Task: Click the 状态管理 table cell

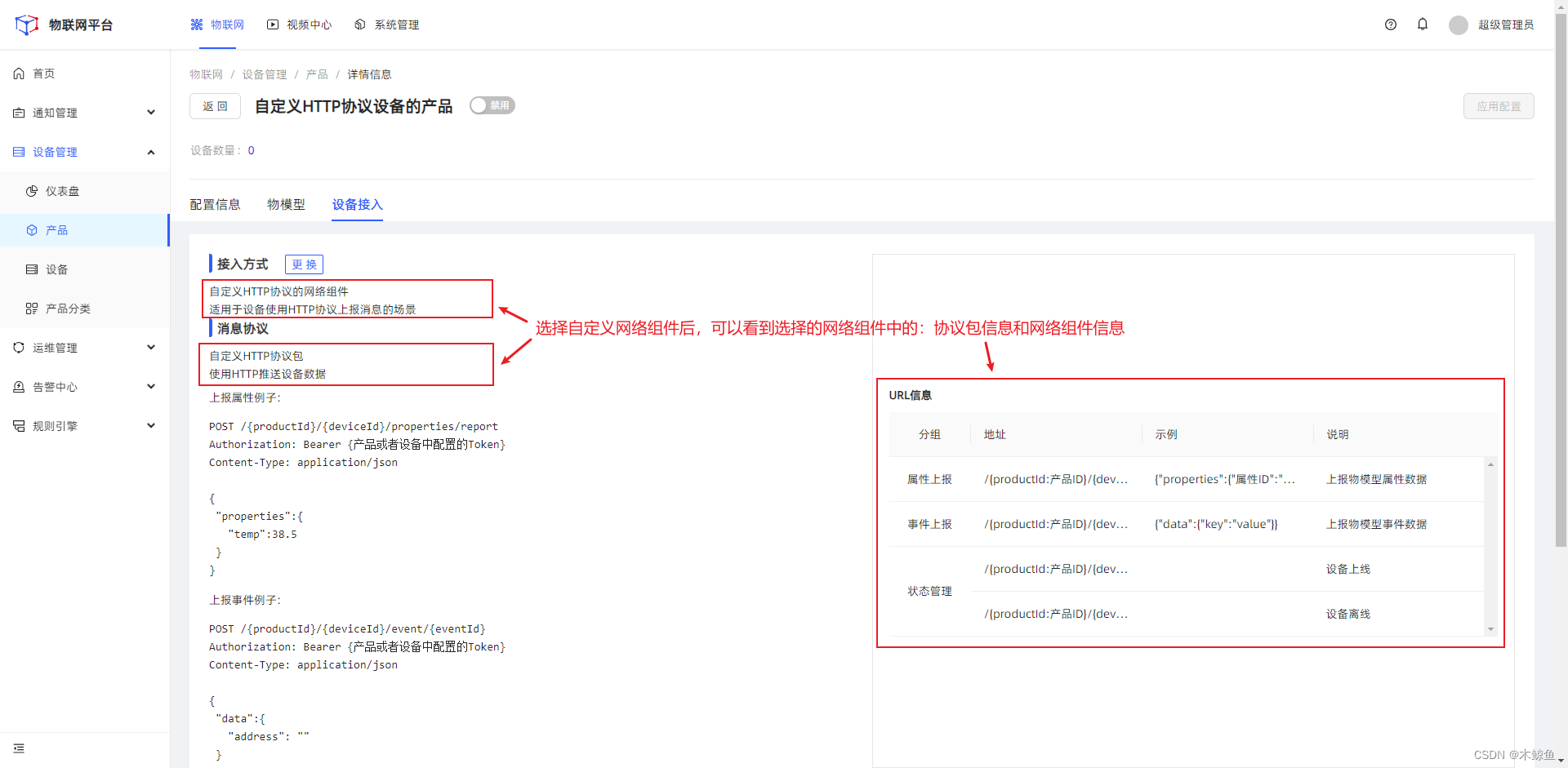Action: click(x=929, y=591)
